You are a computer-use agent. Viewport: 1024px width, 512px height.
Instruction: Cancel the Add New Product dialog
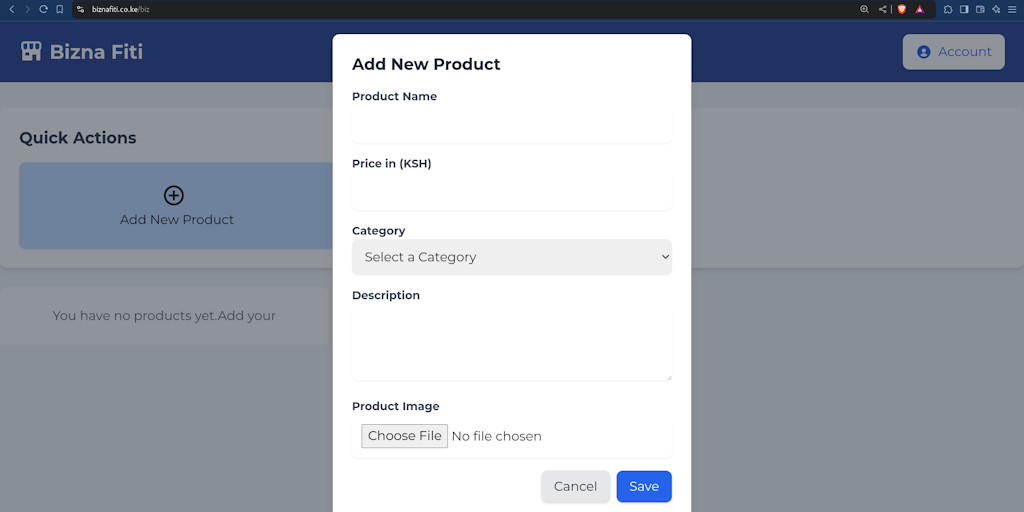click(575, 487)
